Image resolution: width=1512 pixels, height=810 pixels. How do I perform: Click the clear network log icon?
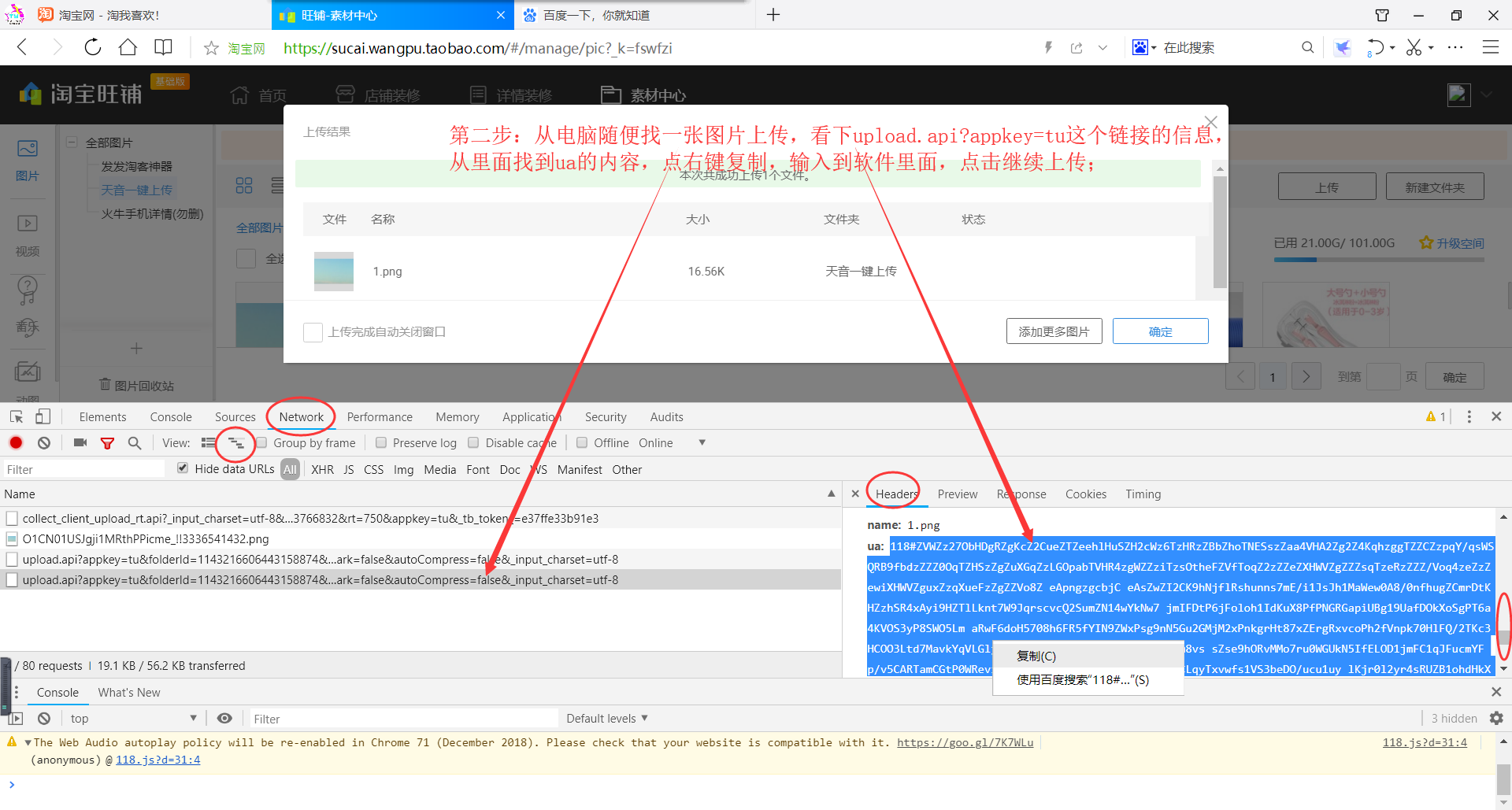44,443
